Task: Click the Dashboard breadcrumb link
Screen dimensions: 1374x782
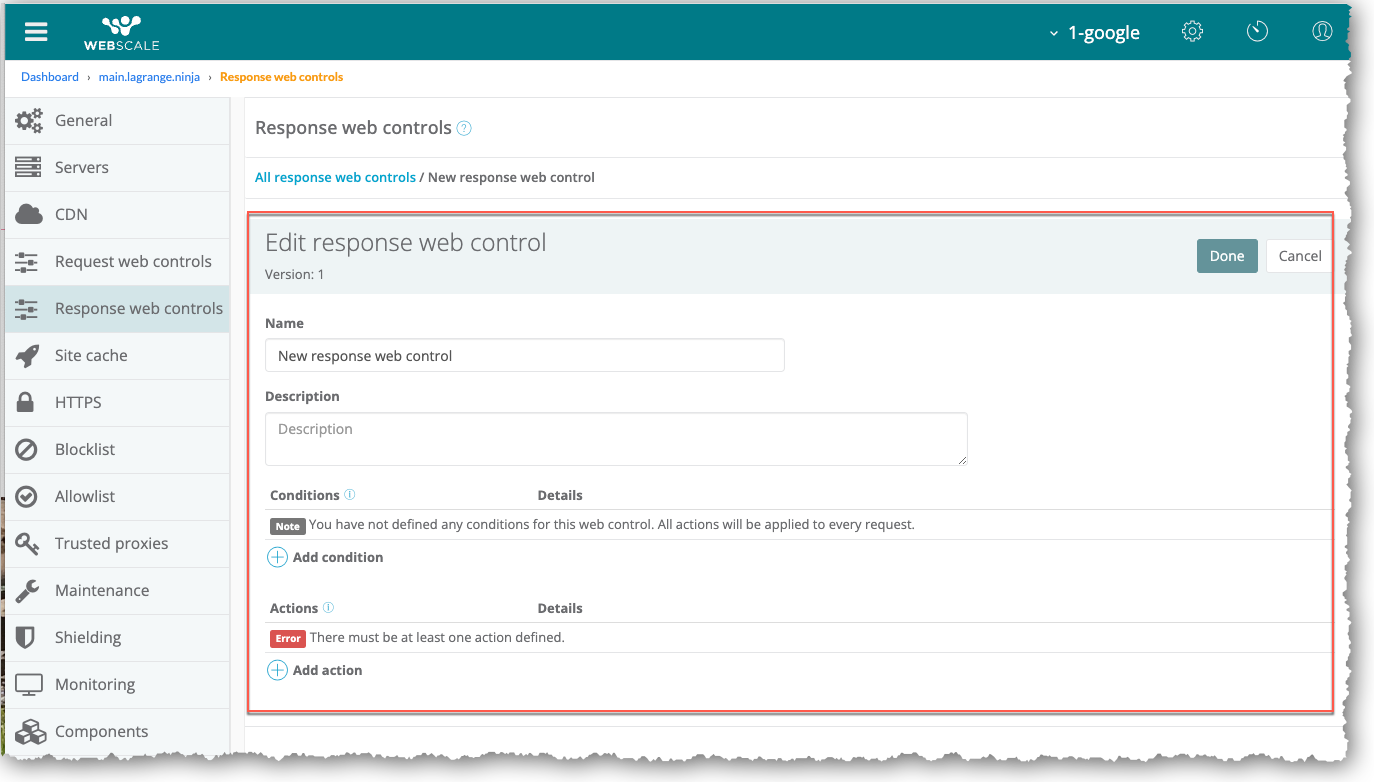Action: tap(50, 77)
